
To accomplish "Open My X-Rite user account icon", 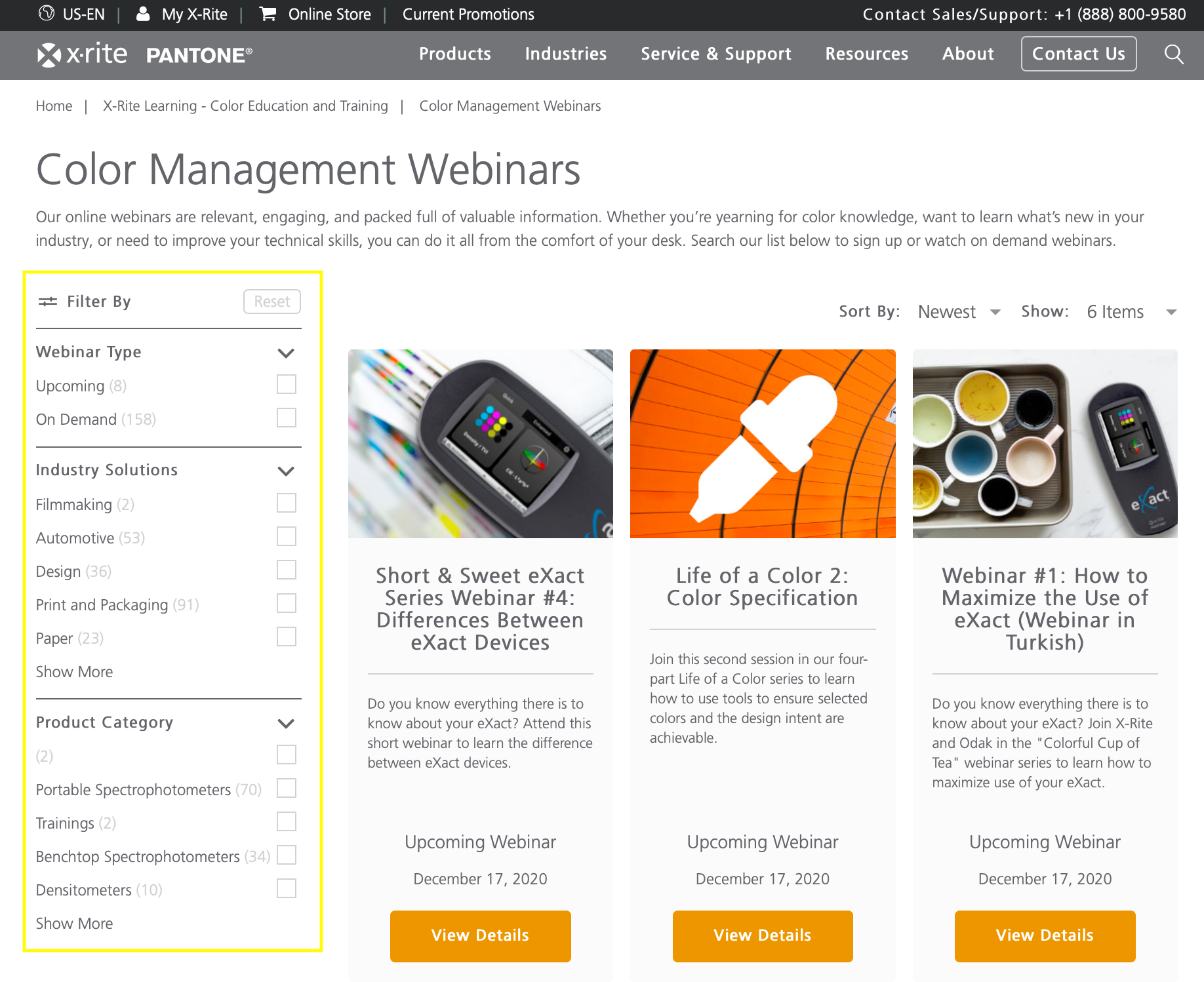I will coord(143,14).
